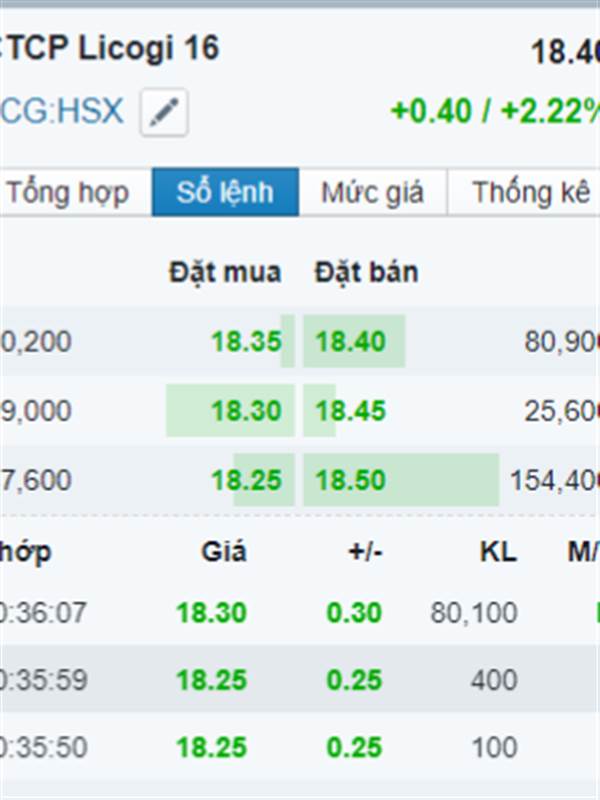Click ask volume 25,600
Viewport: 600px width, 800px height.
coord(562,411)
